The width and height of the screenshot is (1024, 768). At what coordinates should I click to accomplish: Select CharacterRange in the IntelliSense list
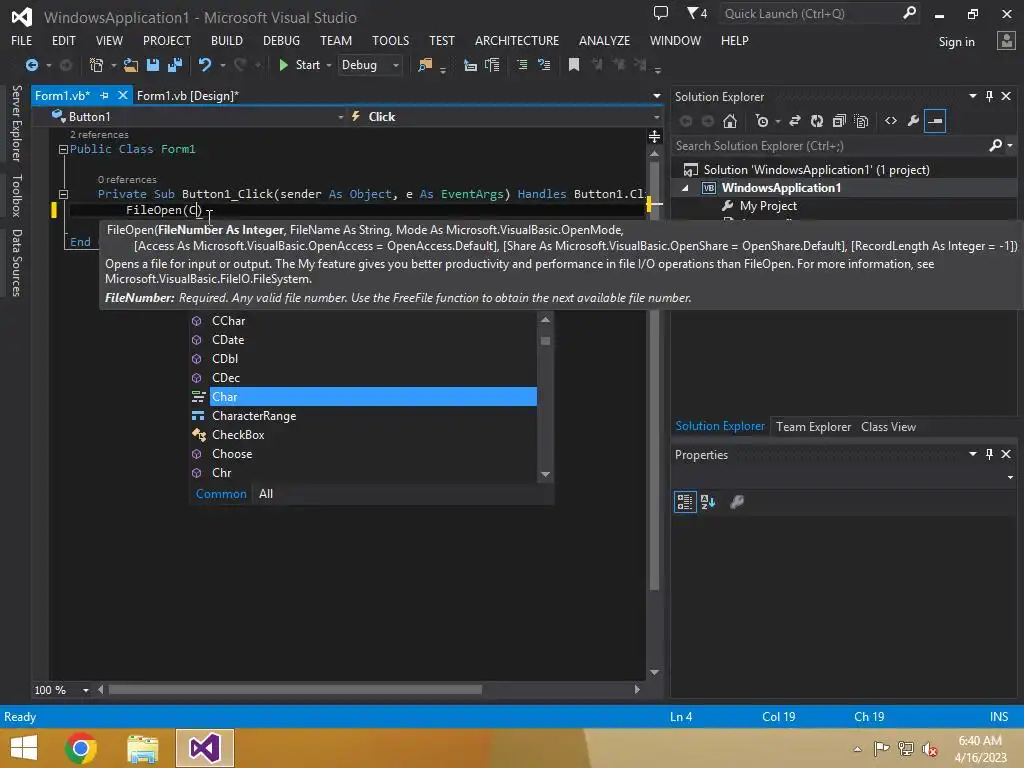pos(363,415)
